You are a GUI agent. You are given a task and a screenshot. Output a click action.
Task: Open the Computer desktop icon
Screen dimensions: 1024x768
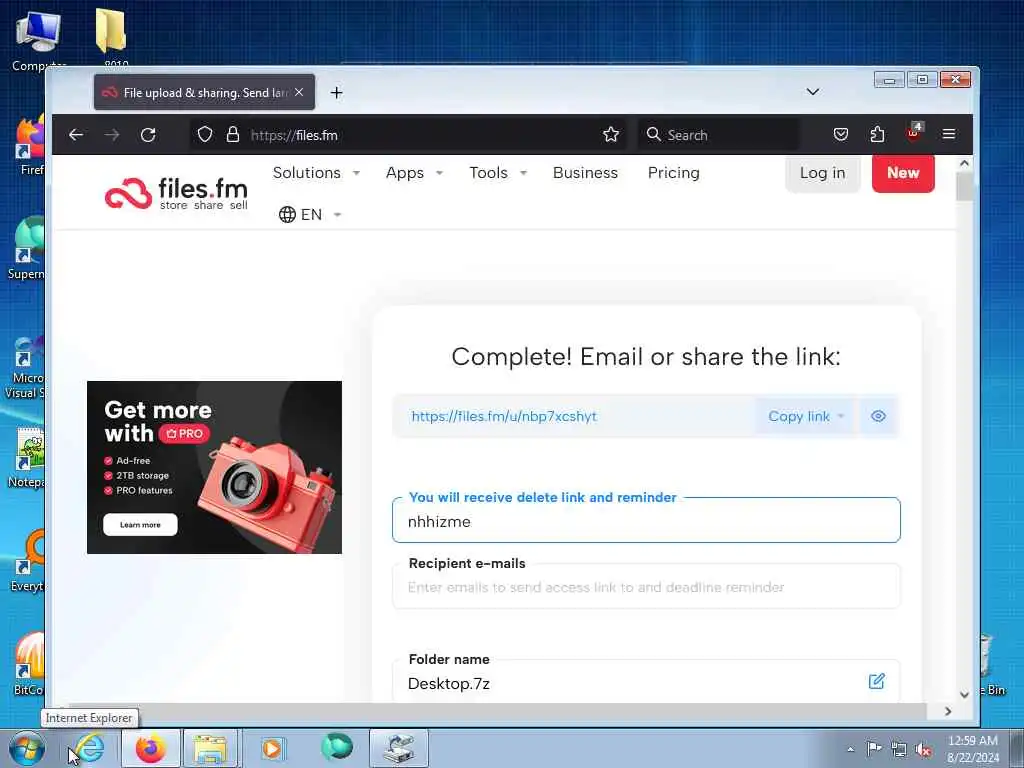click(x=38, y=40)
